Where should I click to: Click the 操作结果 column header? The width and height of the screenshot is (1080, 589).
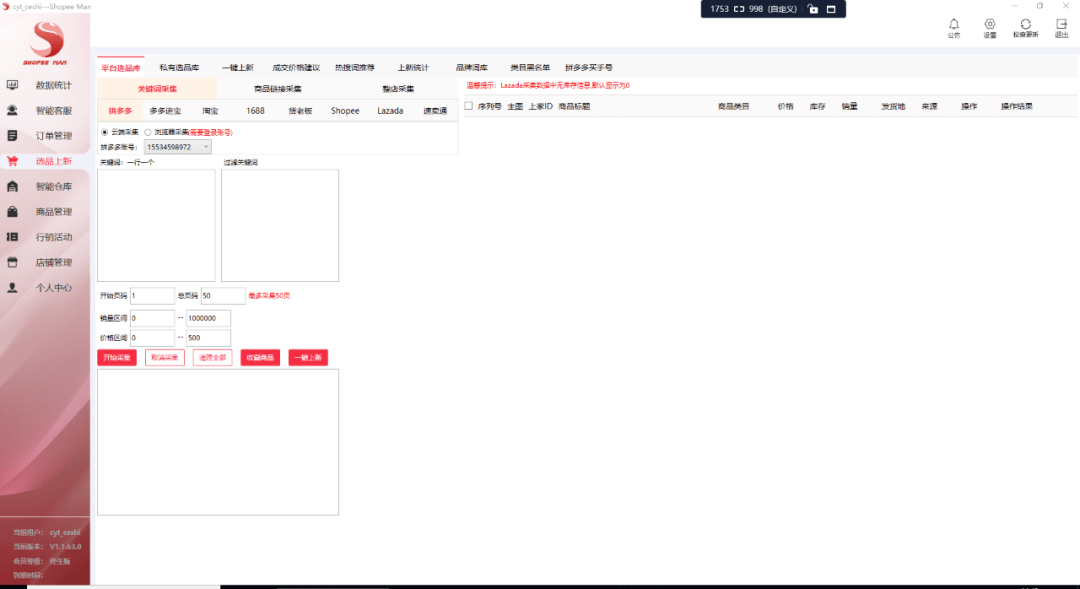[x=1017, y=106]
